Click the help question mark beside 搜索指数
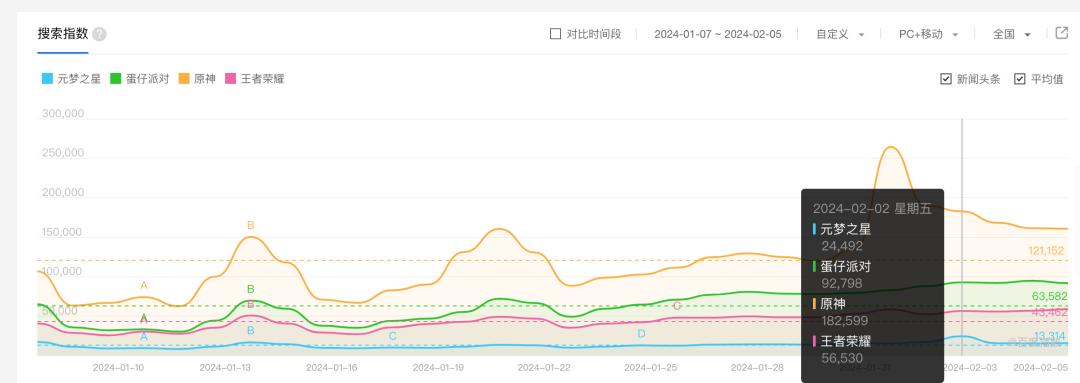The height and width of the screenshot is (383, 1080). (99, 34)
